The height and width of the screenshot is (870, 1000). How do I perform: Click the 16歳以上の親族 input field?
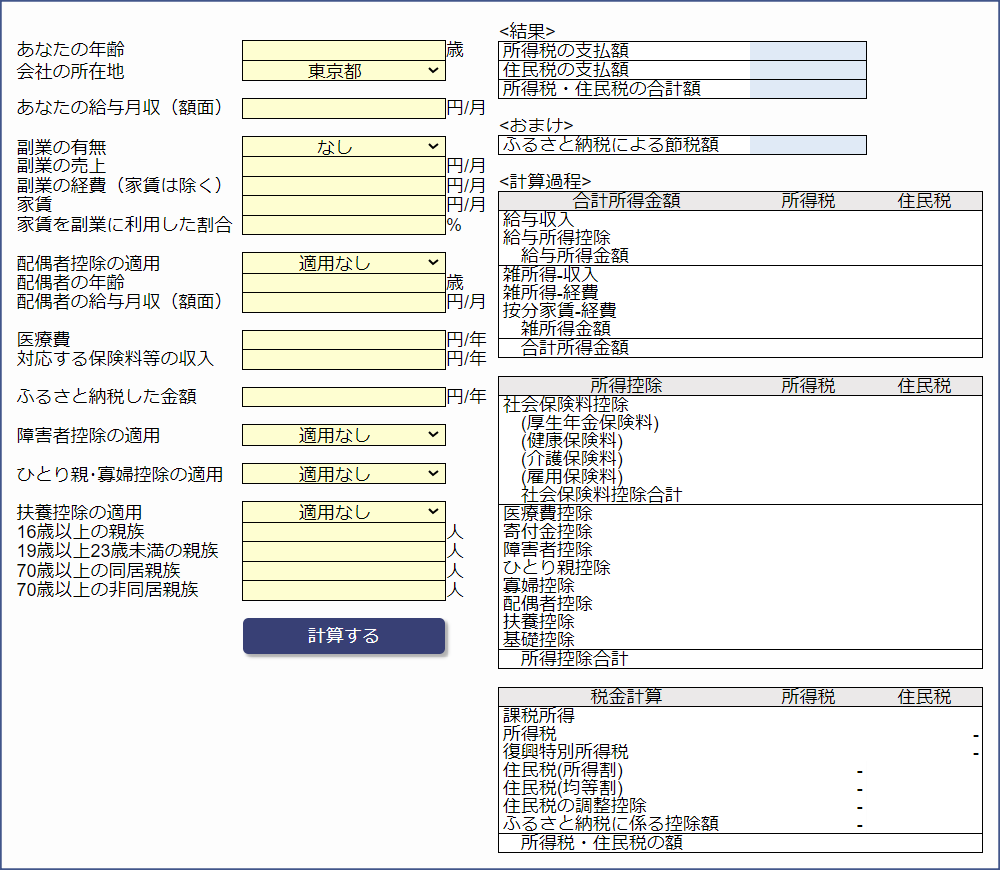coord(344,533)
